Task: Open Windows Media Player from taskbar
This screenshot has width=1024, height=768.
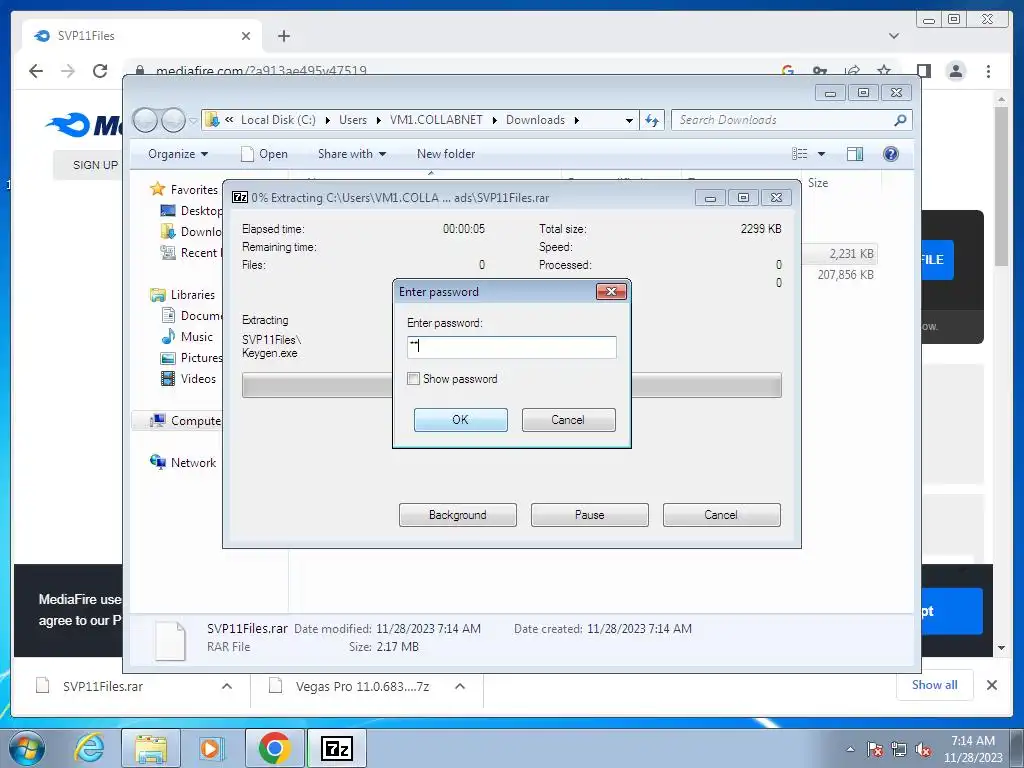Action: pyautogui.click(x=210, y=748)
